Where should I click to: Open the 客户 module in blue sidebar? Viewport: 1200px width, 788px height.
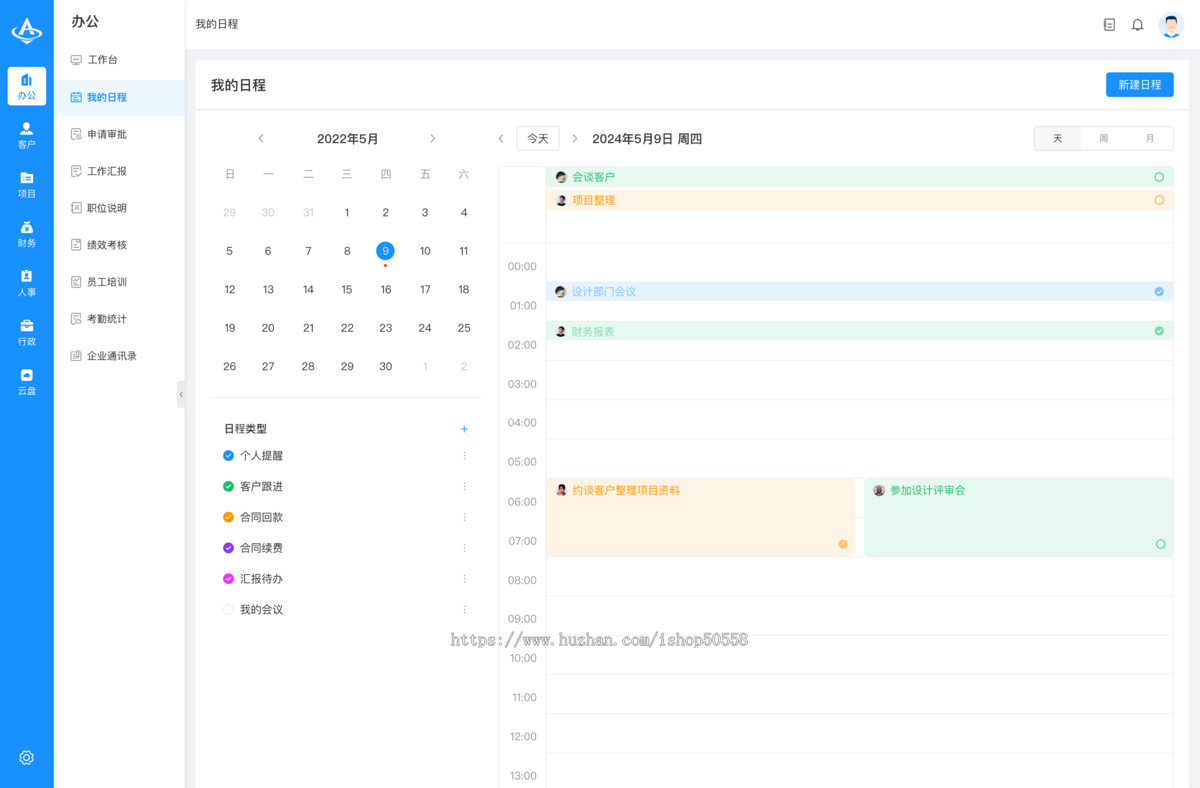click(x=27, y=135)
